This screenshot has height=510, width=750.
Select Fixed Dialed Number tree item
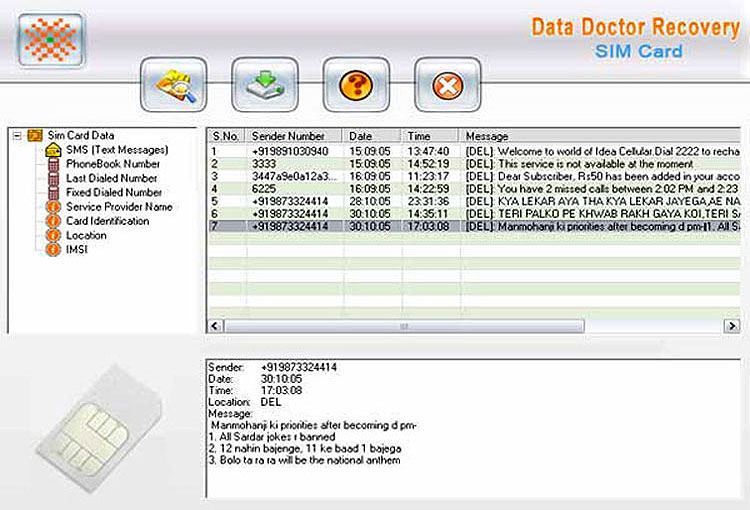(x=114, y=192)
